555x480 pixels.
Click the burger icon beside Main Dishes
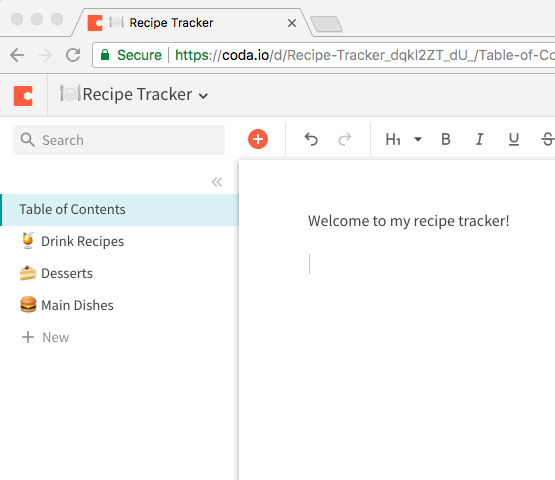point(28,305)
